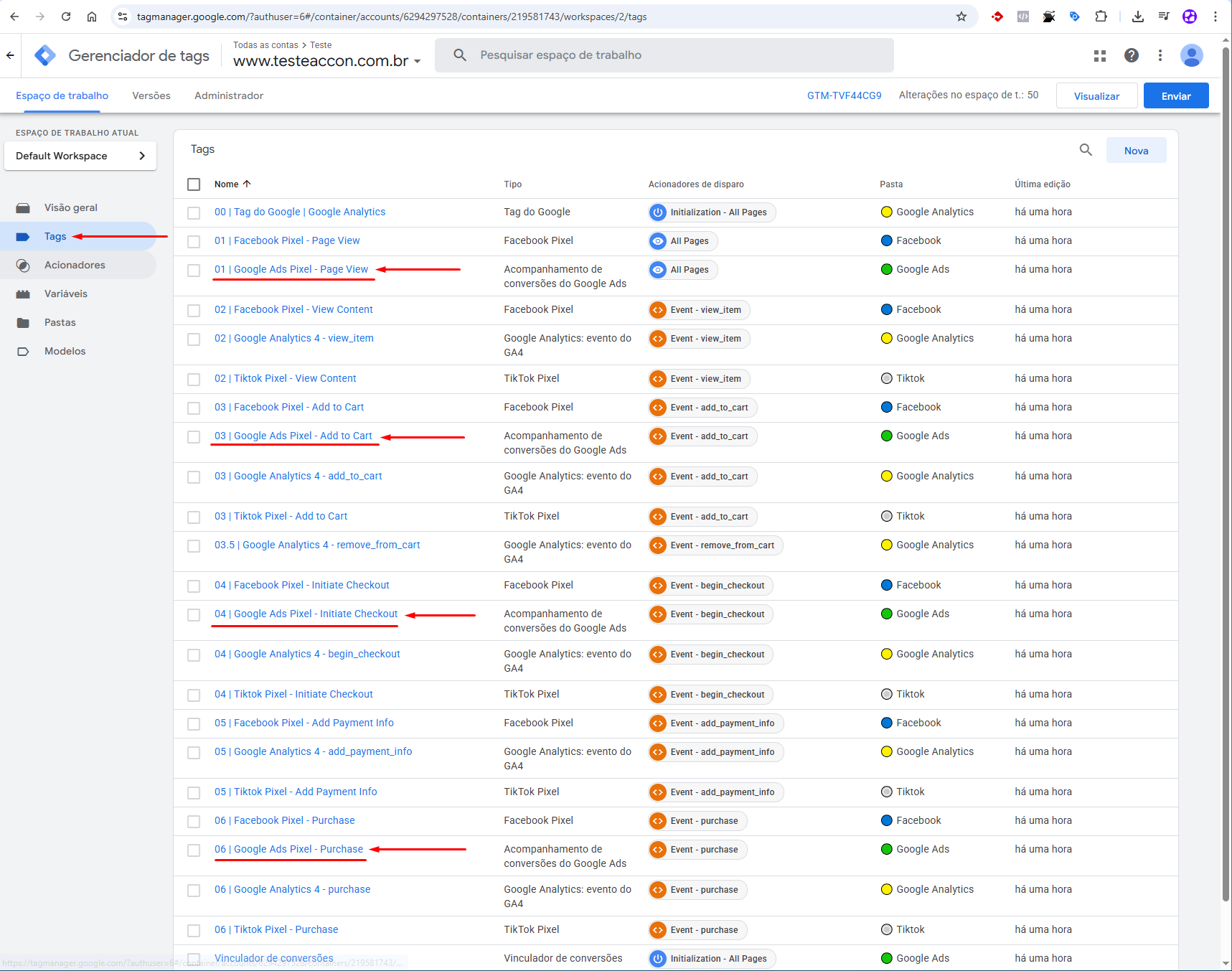Click the Google Tag Manager logo
This screenshot has width=1232, height=971.
45,55
